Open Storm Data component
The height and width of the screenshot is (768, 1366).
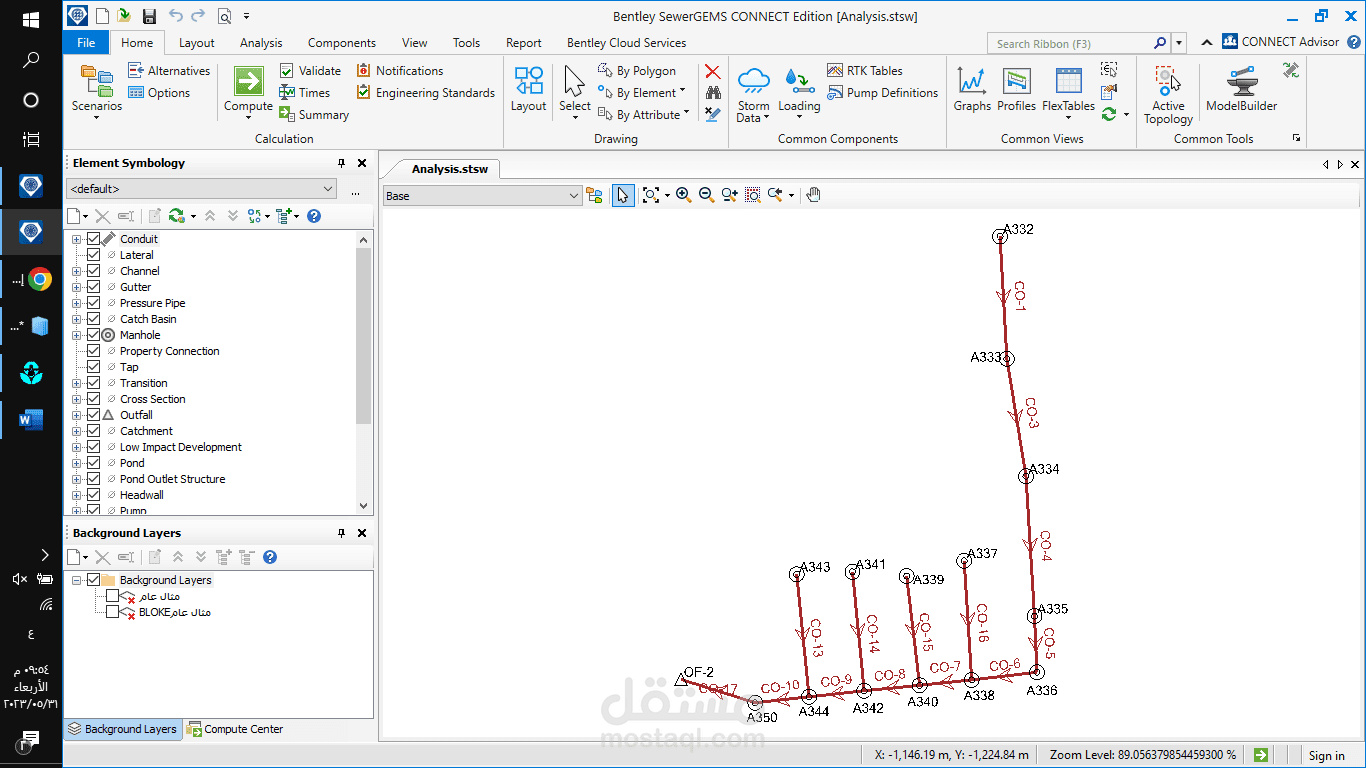click(753, 95)
